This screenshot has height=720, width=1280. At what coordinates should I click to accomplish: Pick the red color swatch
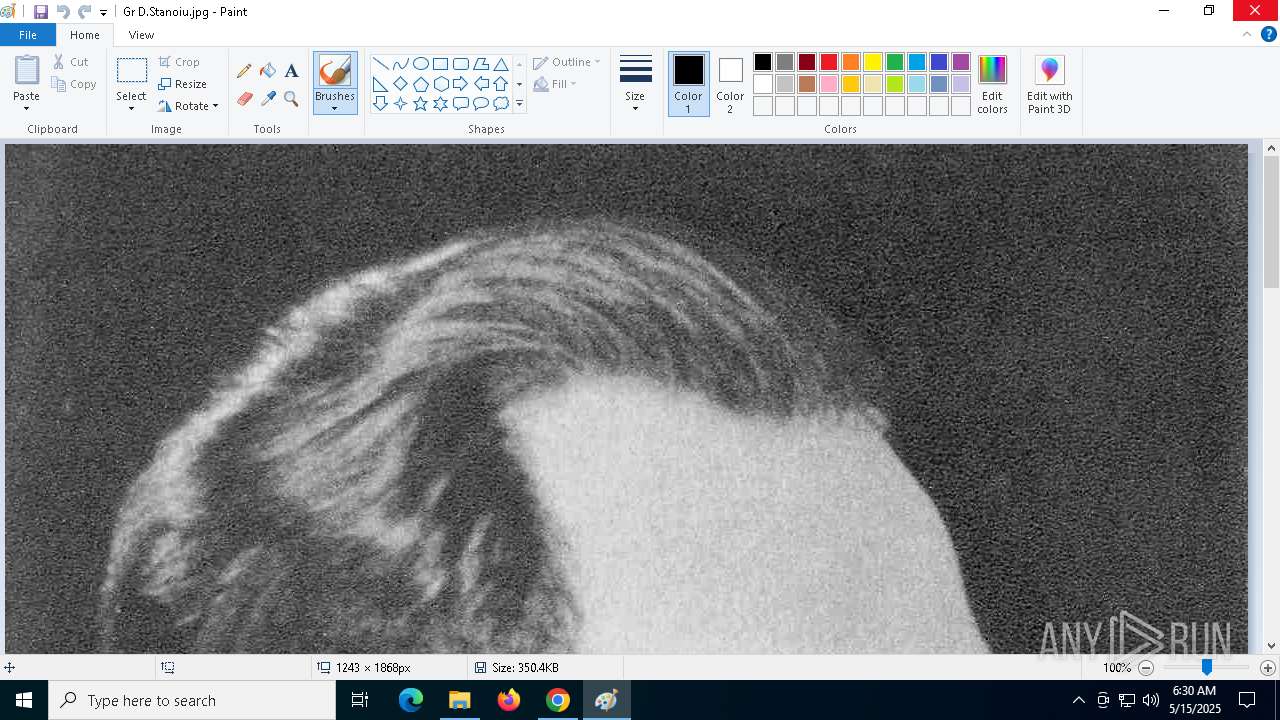(829, 62)
